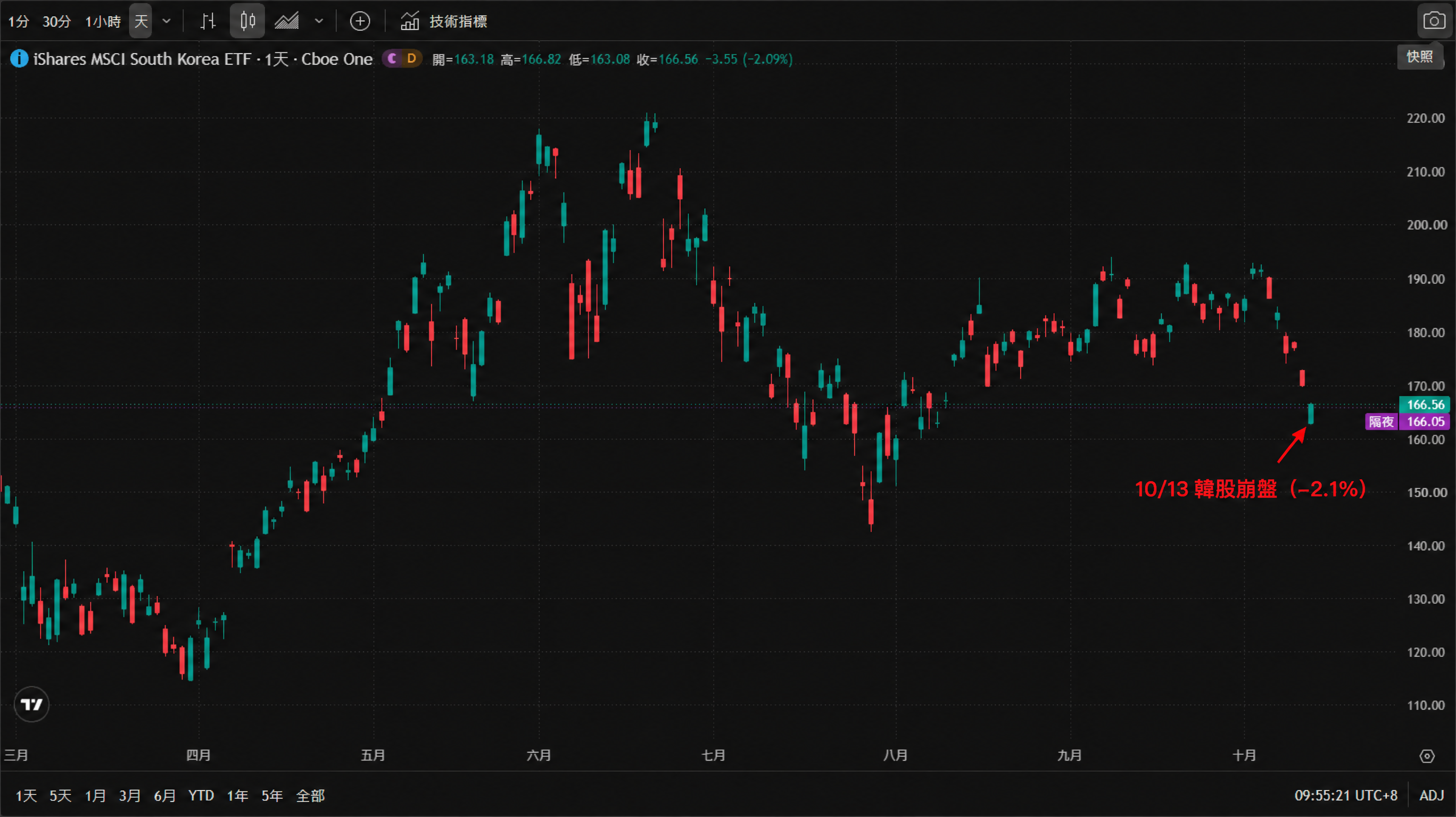
Task: Open 技術指標 indicators
Action: [444, 21]
